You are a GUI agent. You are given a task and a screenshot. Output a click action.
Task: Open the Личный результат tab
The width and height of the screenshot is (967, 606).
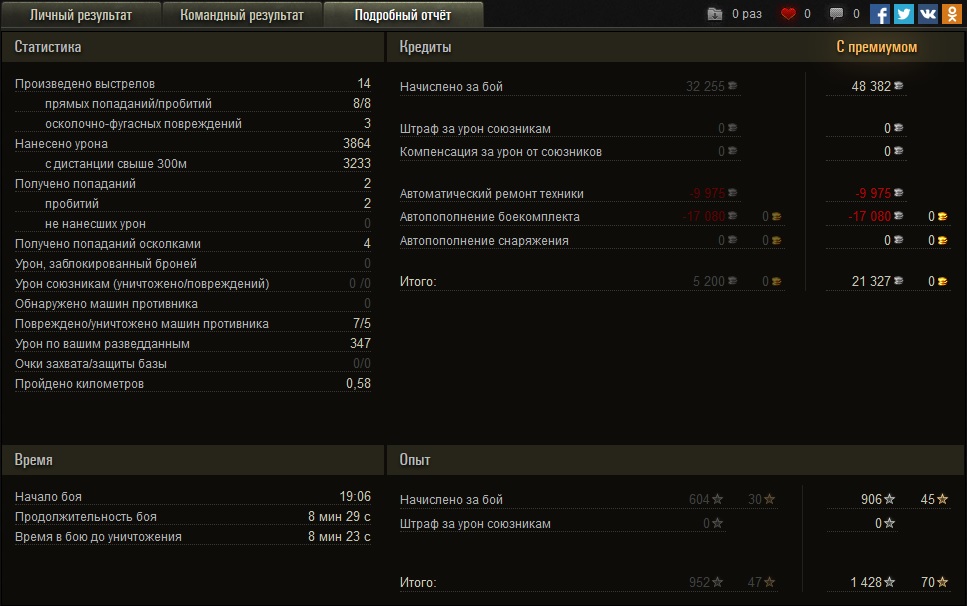point(81,14)
